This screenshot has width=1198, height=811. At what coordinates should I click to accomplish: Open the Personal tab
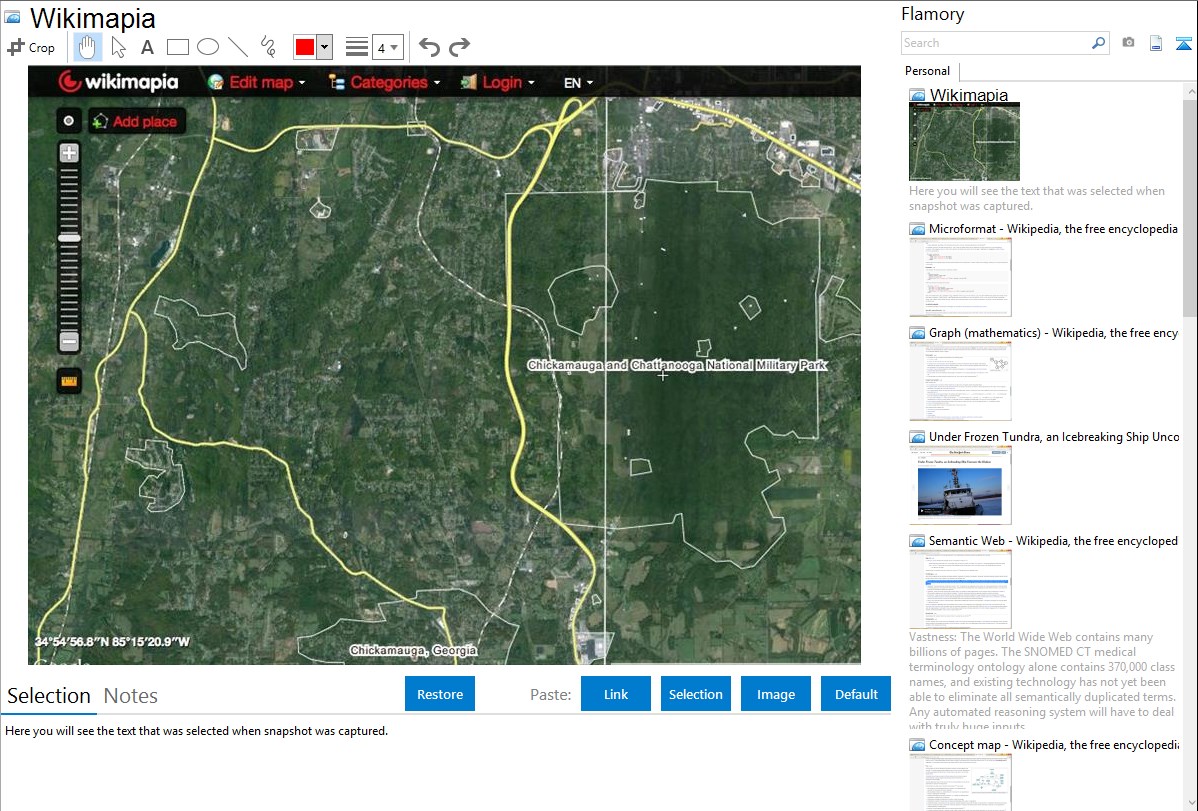[928, 70]
